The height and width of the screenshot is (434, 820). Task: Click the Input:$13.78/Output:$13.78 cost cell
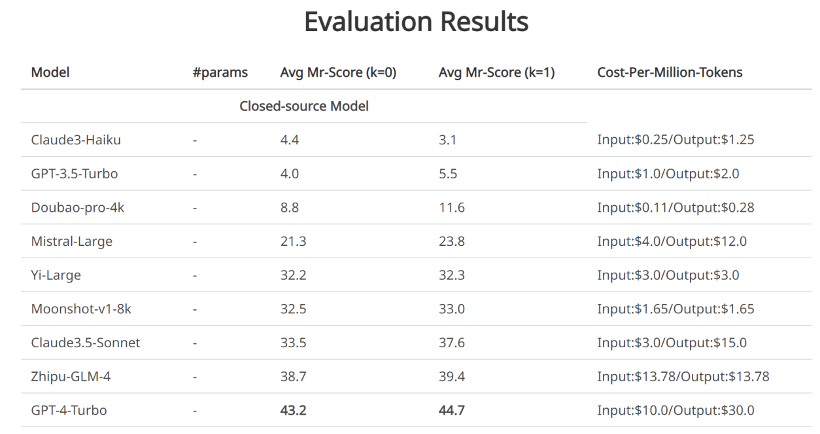(682, 377)
